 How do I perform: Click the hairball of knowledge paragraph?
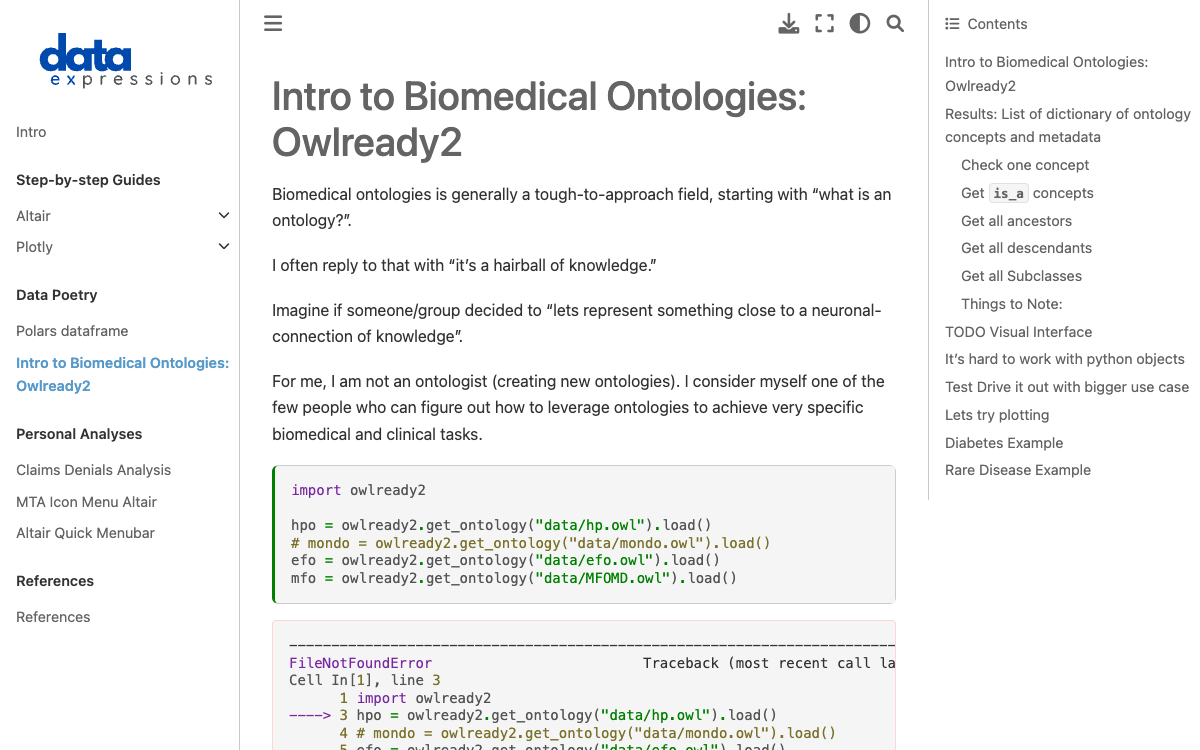(464, 266)
